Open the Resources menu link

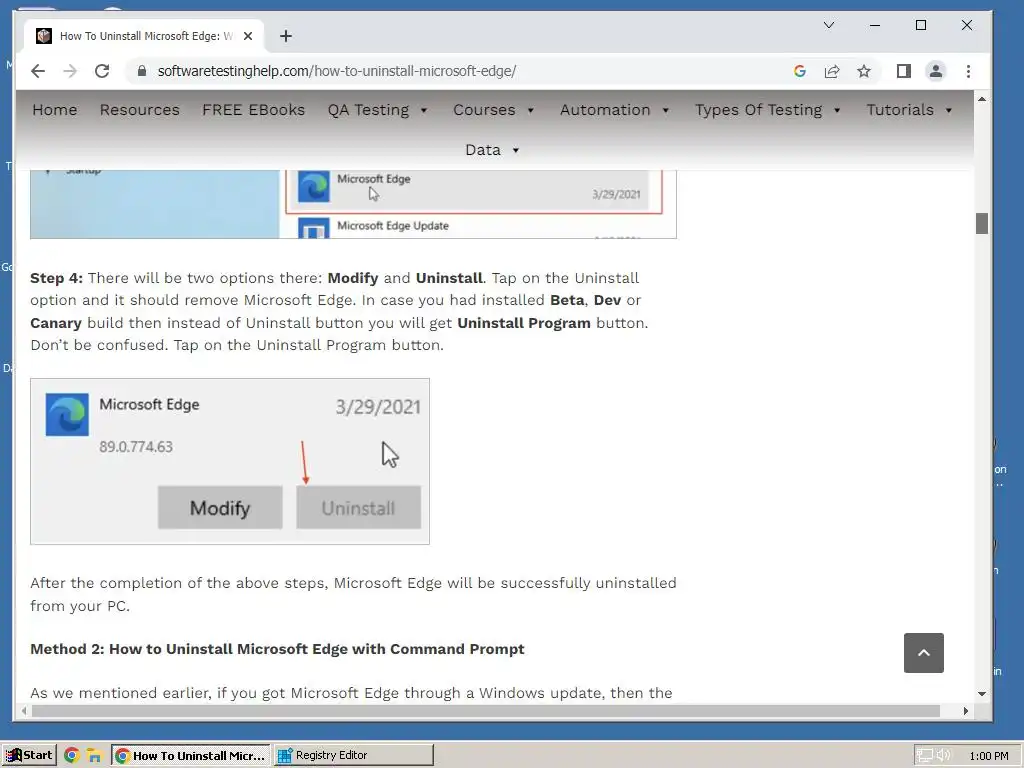(x=140, y=110)
